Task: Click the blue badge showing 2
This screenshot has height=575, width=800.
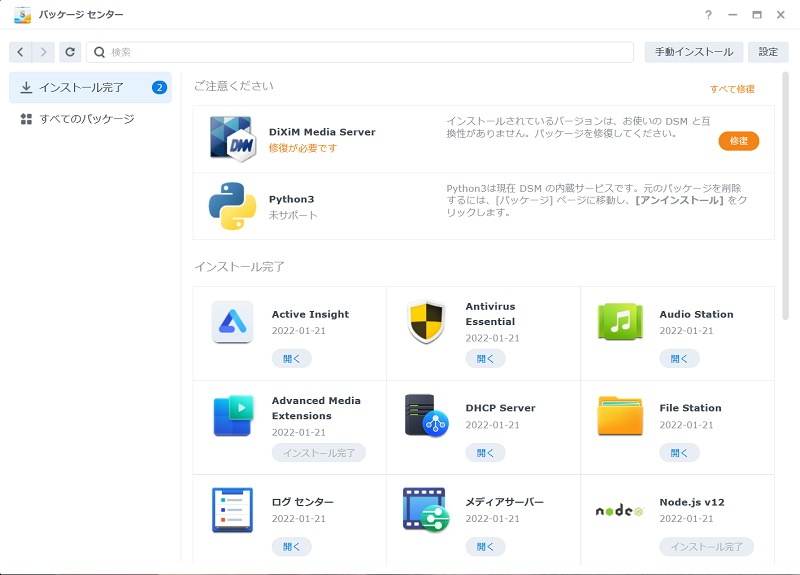Action: [x=159, y=87]
